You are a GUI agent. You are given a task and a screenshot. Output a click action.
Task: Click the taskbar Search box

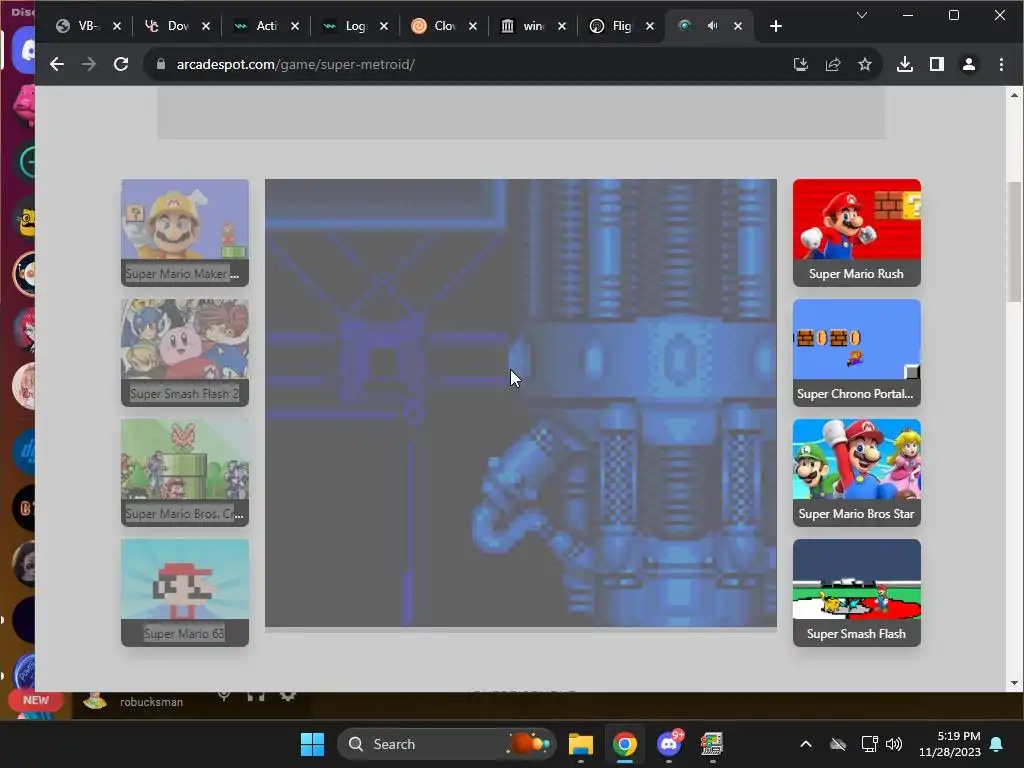point(447,744)
